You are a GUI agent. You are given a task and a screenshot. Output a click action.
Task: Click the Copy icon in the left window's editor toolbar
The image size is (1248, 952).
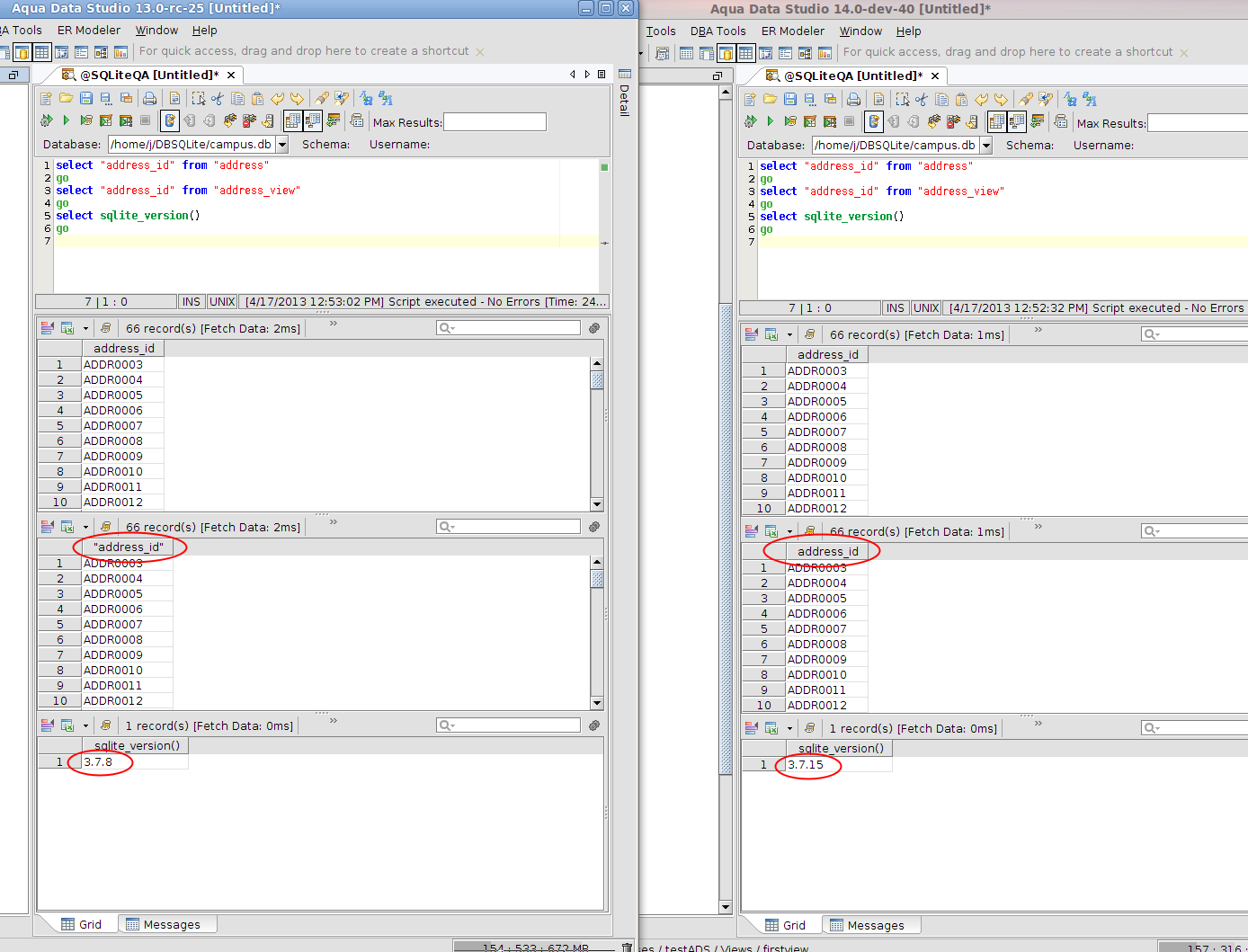pos(237,98)
